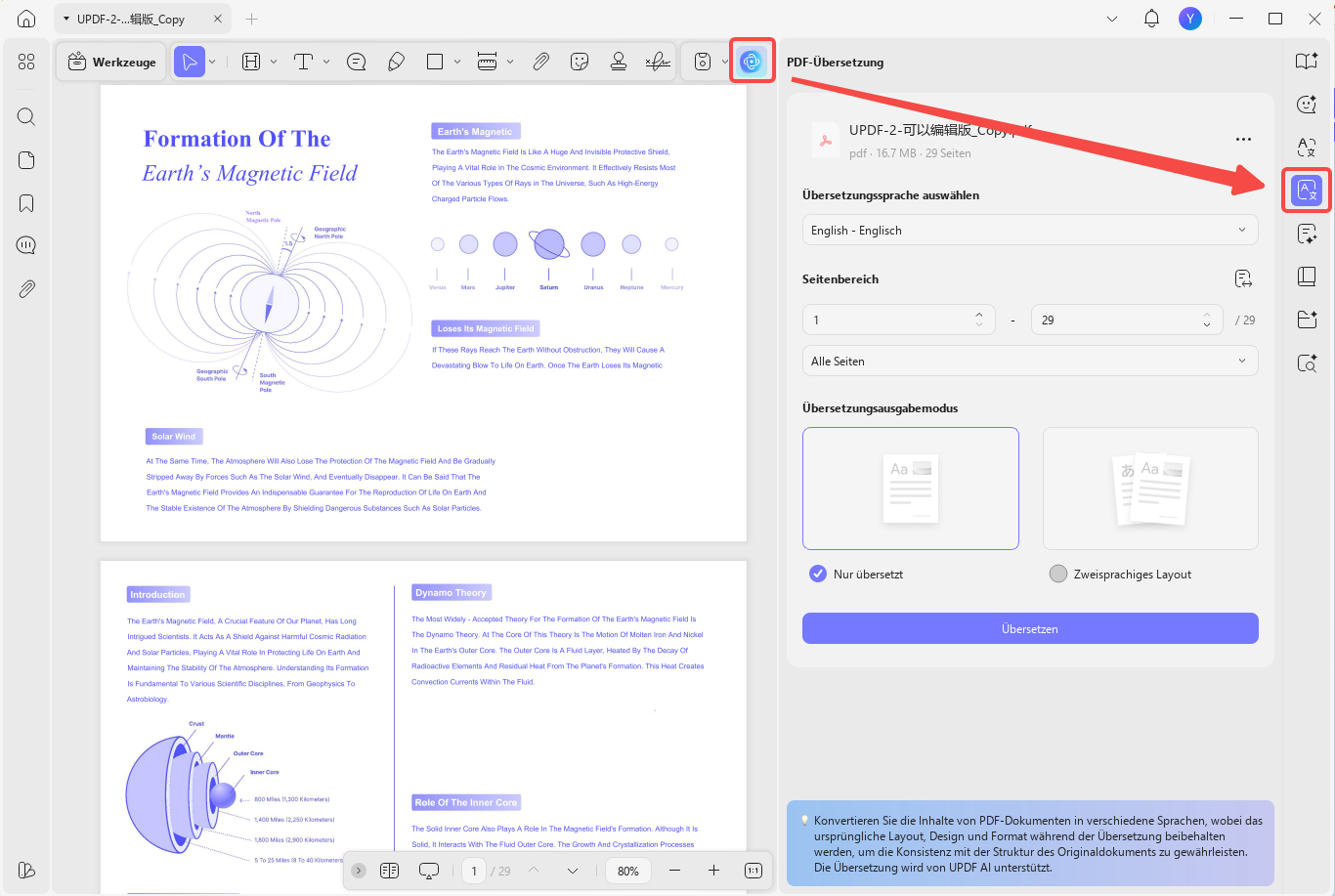Open the PDF translation panel icon
The width and height of the screenshot is (1335, 896).
[x=1307, y=190]
